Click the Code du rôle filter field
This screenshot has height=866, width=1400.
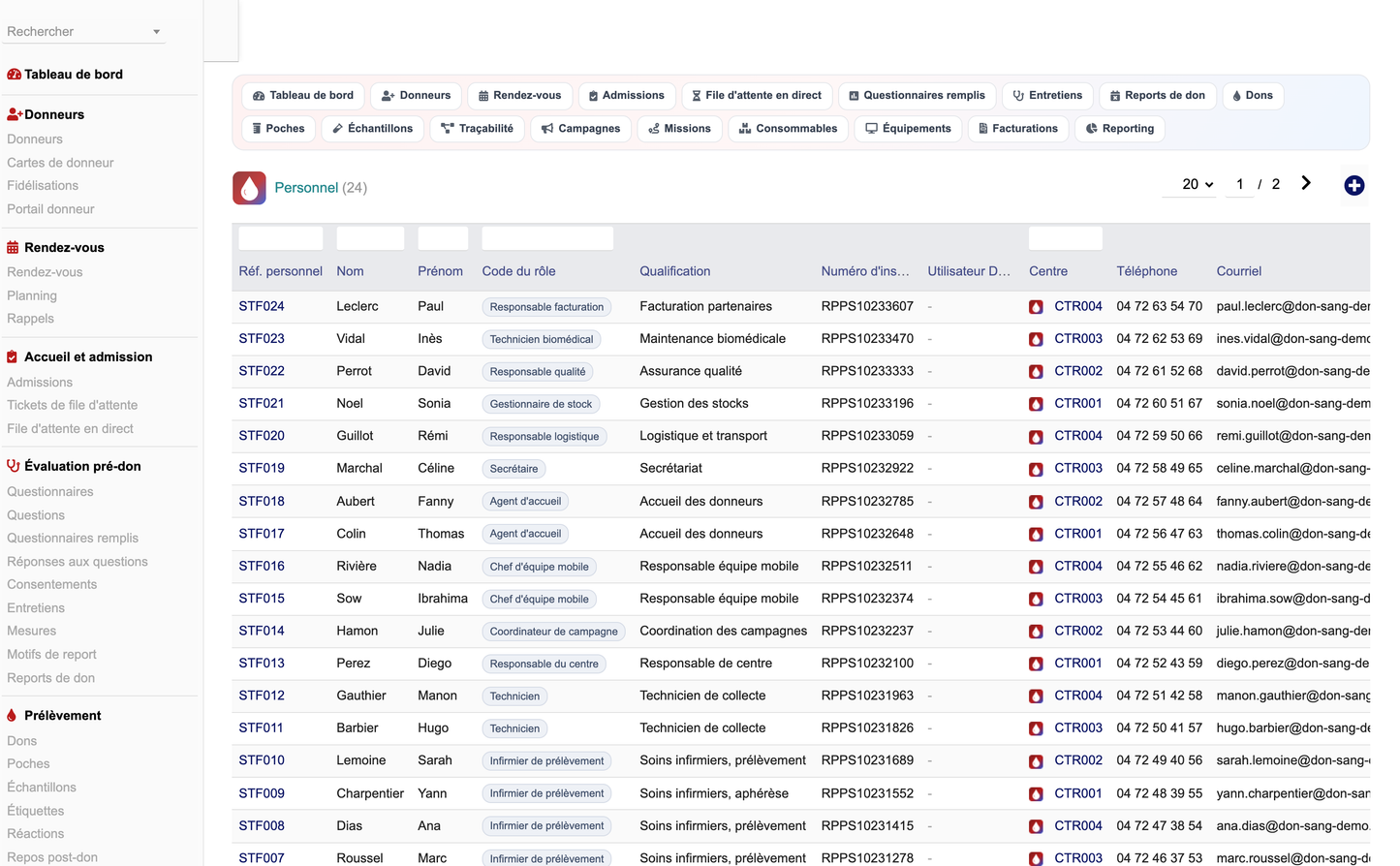click(547, 238)
